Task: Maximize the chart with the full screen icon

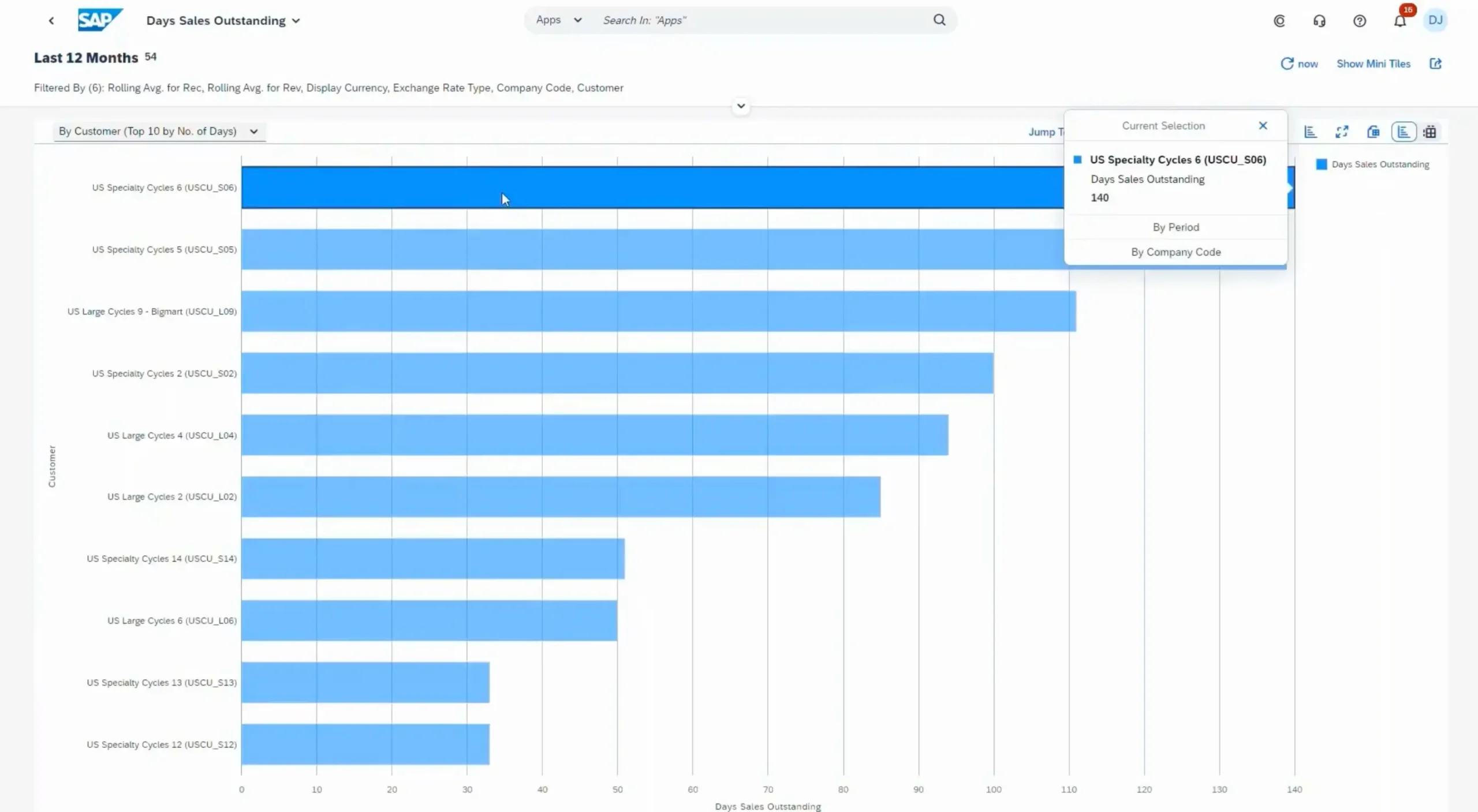Action: pyautogui.click(x=1342, y=132)
